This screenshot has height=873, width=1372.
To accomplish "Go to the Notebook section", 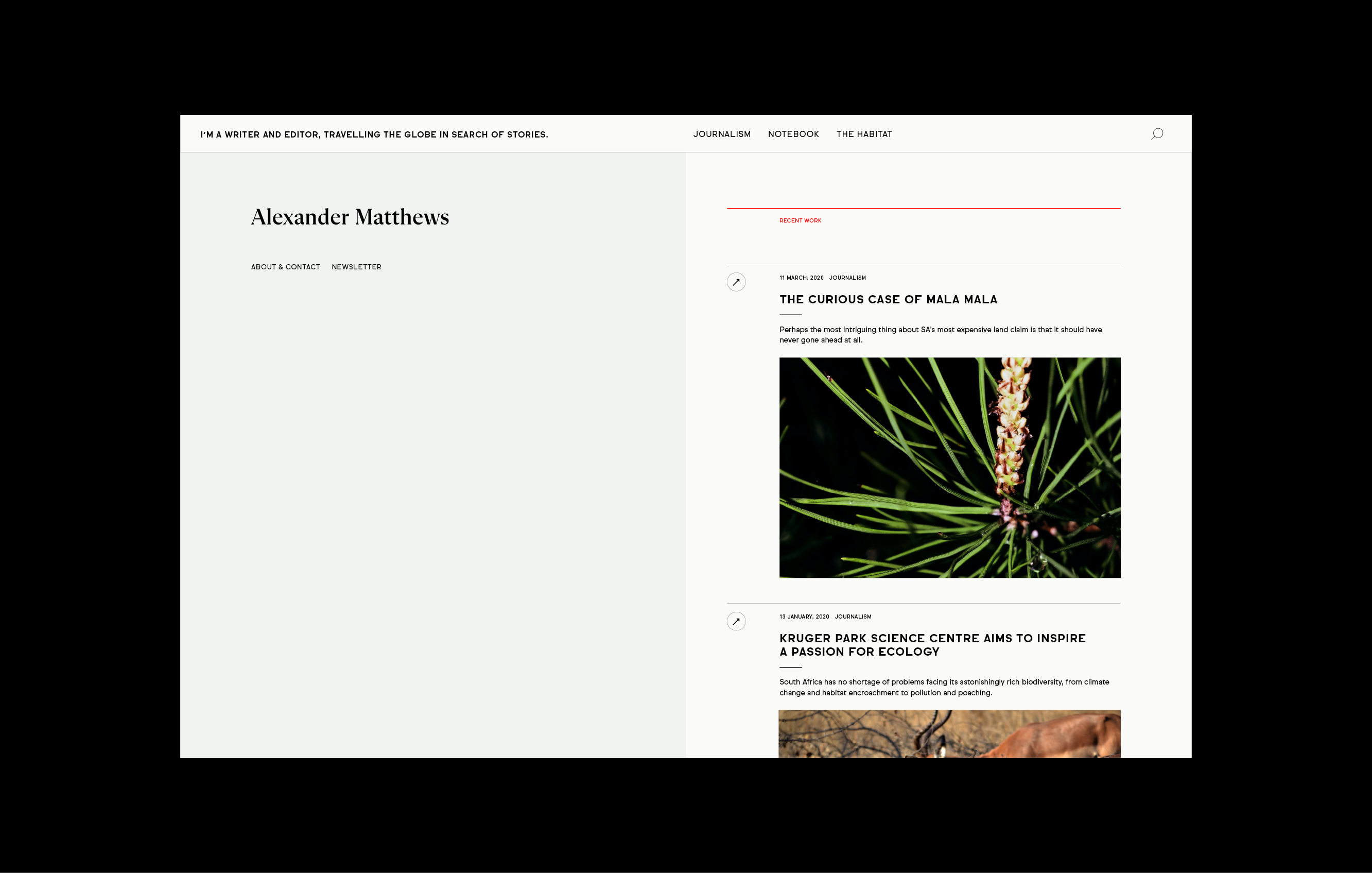I will pos(793,134).
